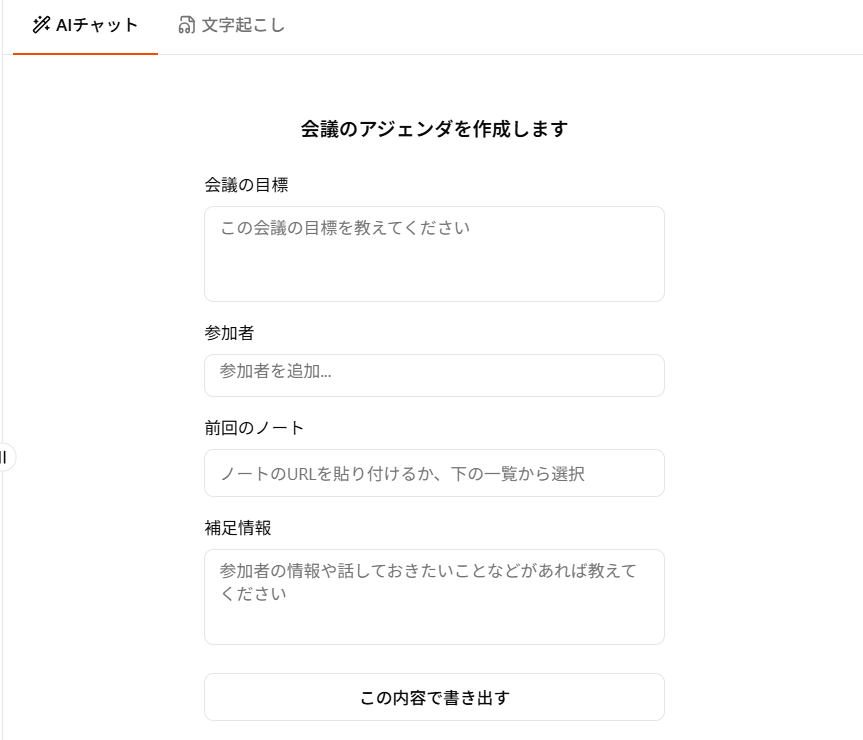Click the participants entry box under 参加者

coord(434,375)
